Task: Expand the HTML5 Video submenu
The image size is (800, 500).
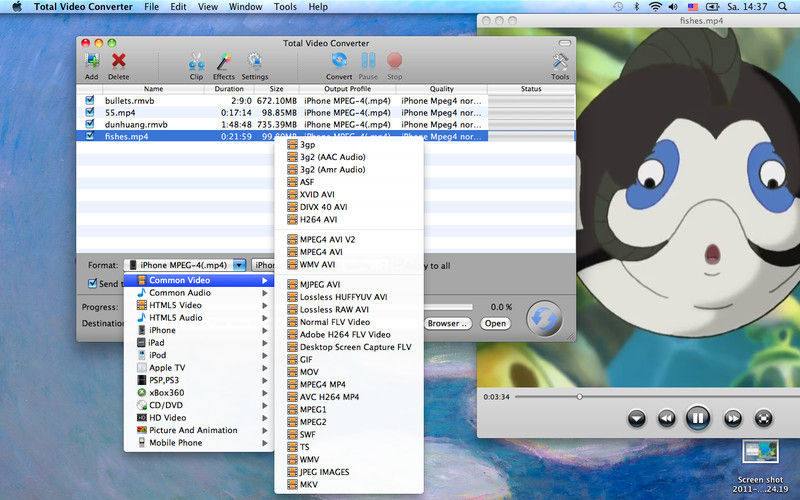Action: click(x=199, y=305)
